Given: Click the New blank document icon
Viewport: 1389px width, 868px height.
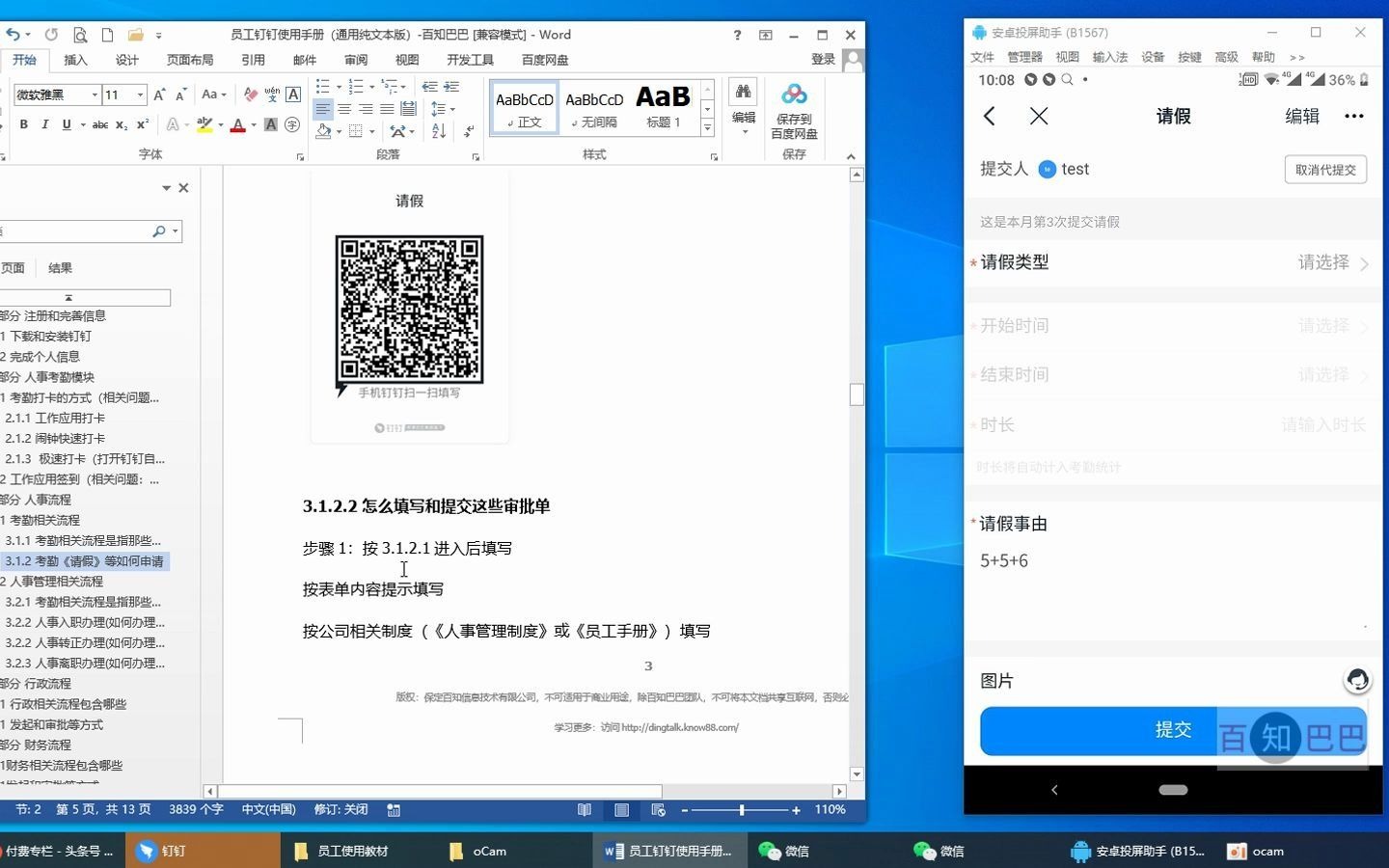Looking at the screenshot, I should [107, 35].
